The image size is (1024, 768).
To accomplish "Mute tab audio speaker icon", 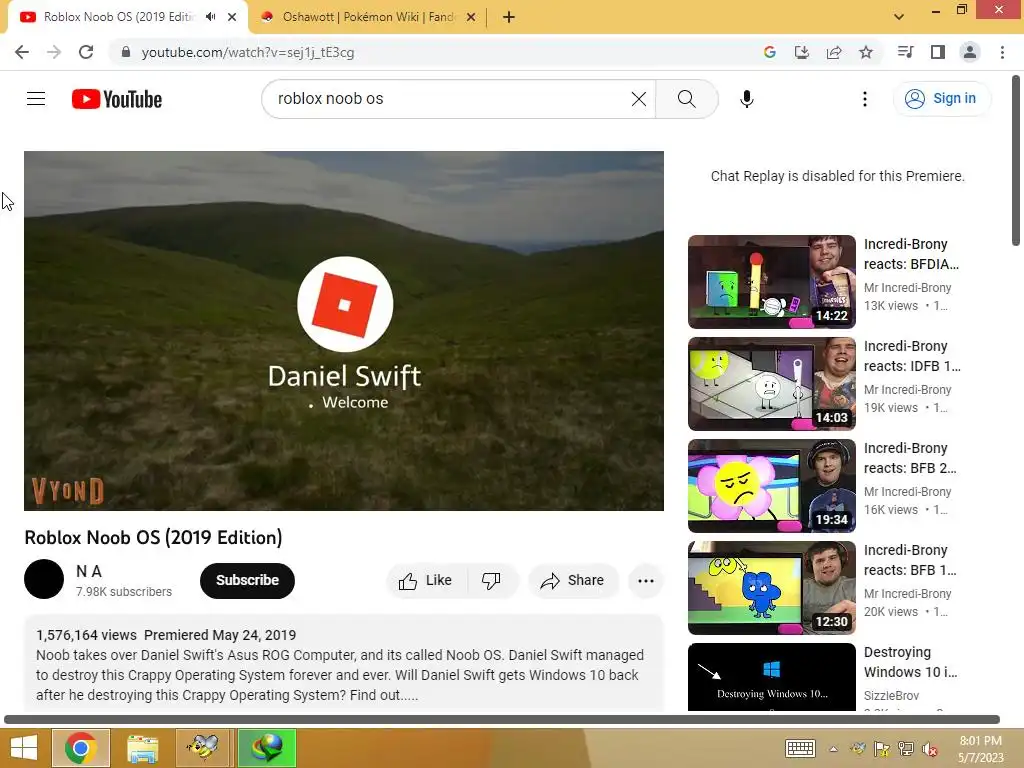I will click(x=210, y=17).
